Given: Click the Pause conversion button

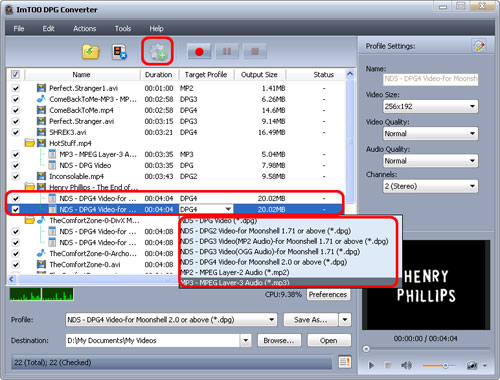Looking at the screenshot, I should coord(227,52).
